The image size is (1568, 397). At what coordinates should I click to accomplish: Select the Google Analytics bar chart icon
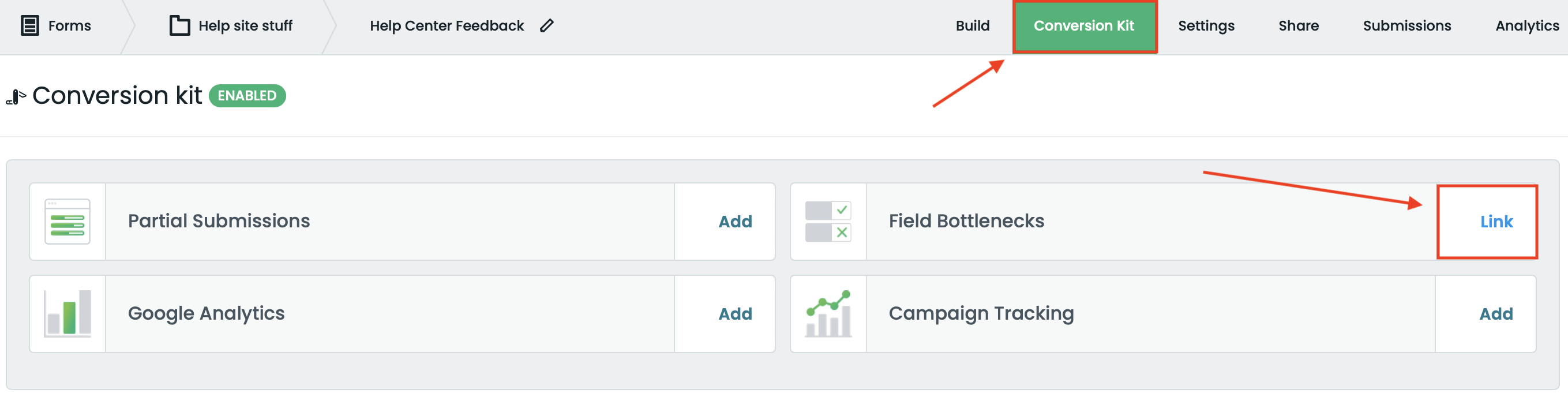[x=67, y=313]
